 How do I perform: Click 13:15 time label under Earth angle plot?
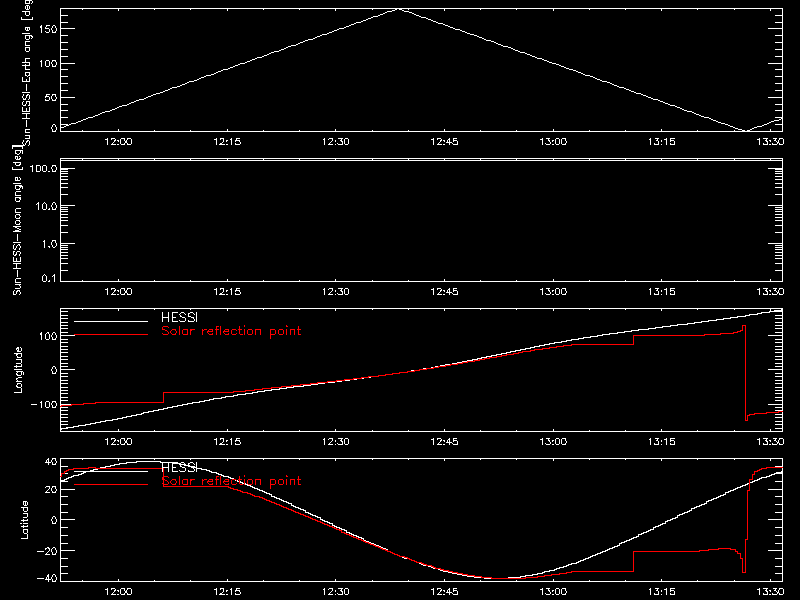pyautogui.click(x=662, y=142)
